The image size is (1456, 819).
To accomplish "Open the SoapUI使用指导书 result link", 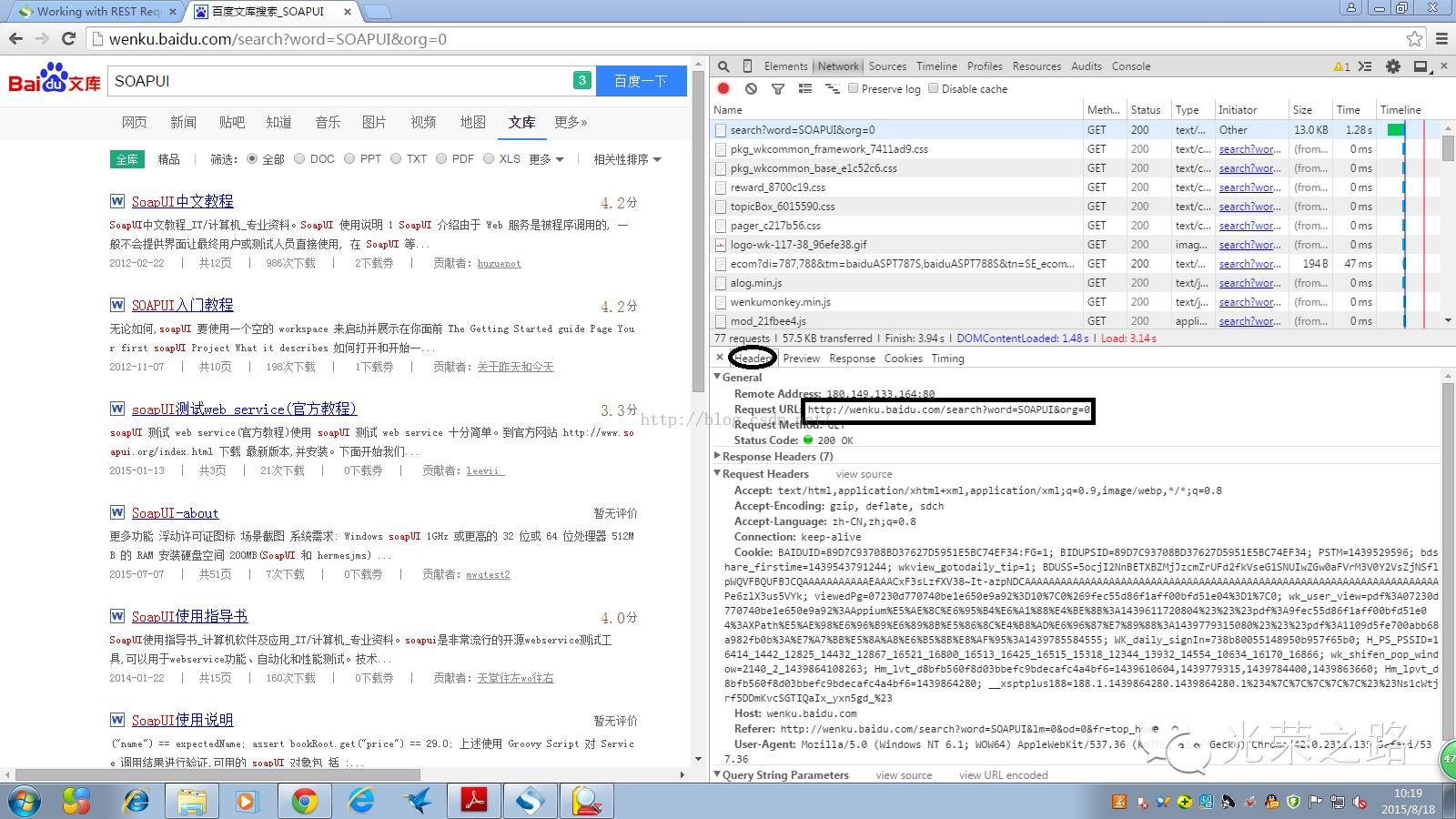I will tap(189, 617).
